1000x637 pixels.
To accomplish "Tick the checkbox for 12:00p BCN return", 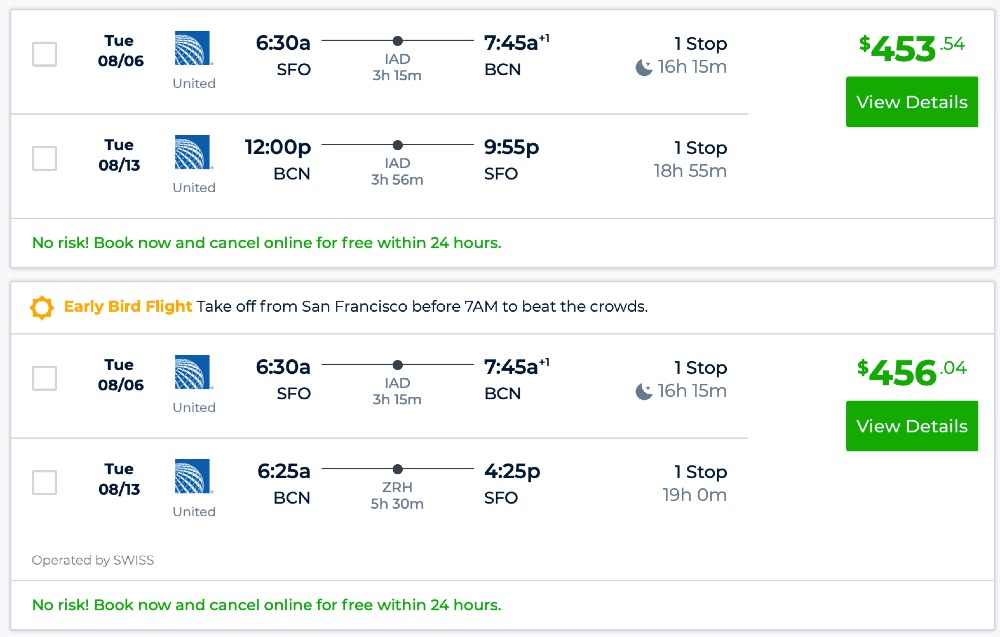I will pos(45,158).
